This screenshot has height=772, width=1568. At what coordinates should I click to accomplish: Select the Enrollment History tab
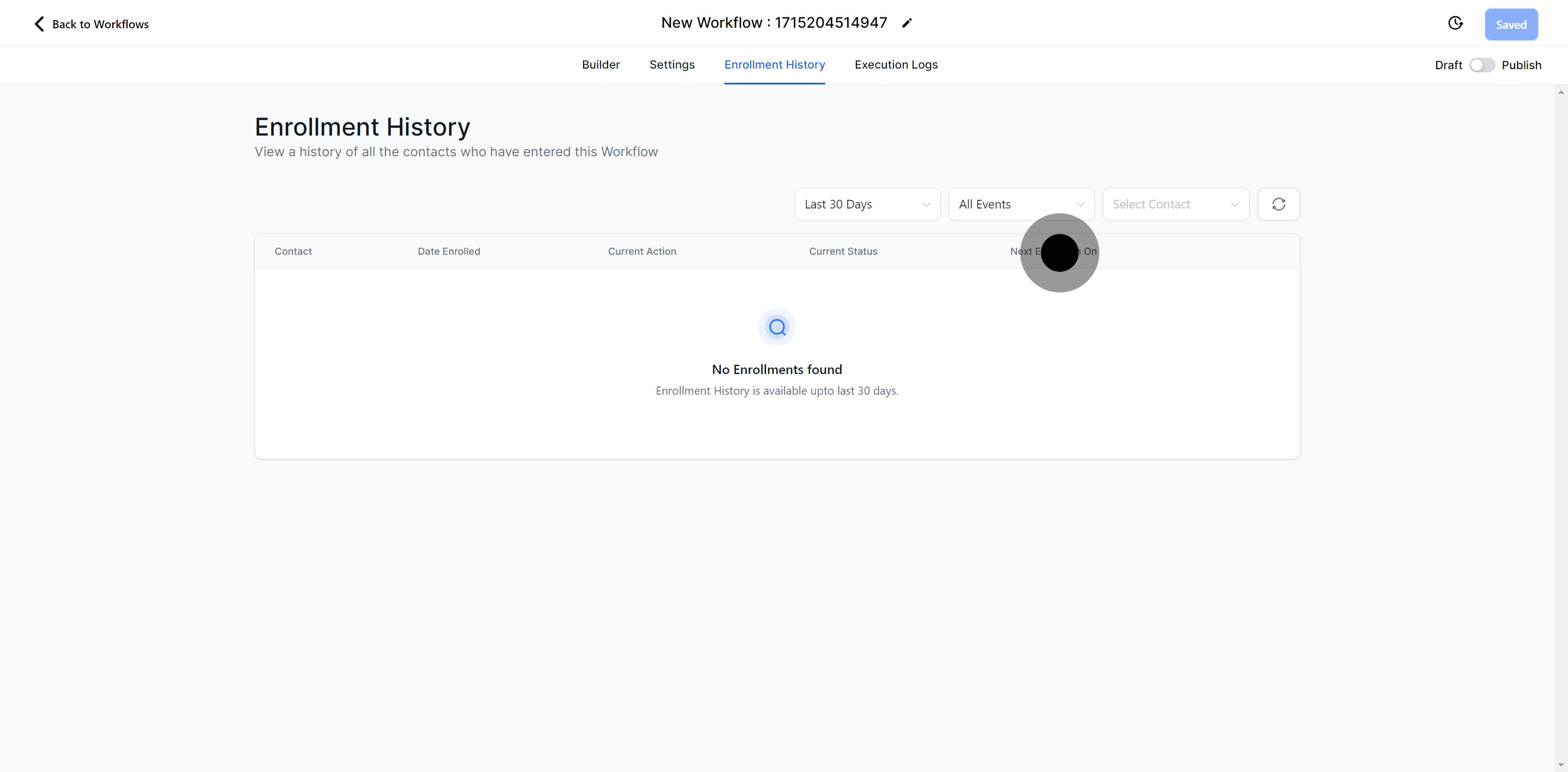tap(774, 65)
